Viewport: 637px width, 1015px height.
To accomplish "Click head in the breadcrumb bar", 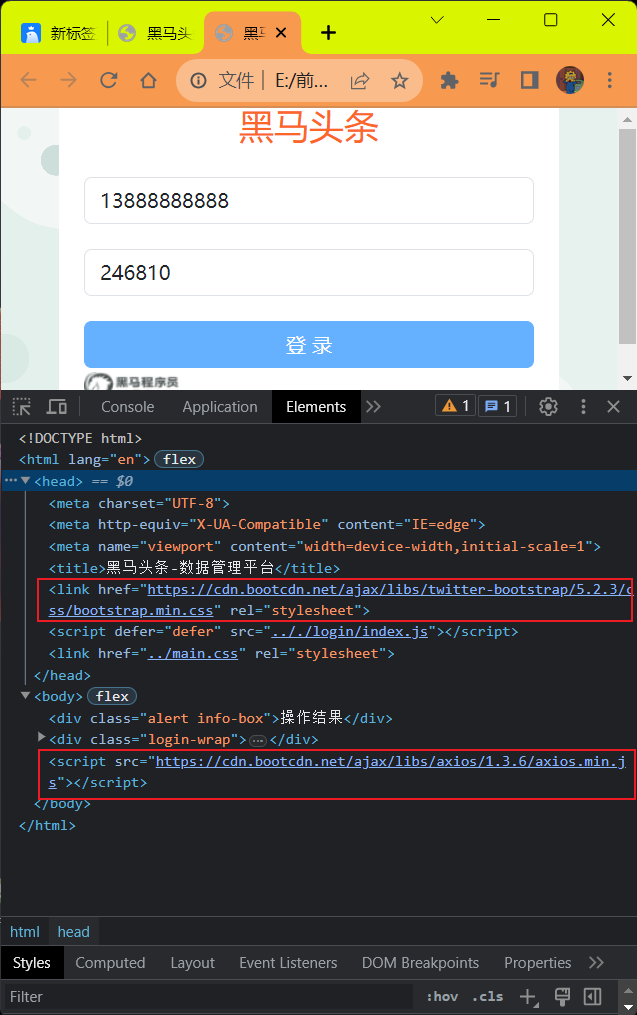I will (x=73, y=931).
